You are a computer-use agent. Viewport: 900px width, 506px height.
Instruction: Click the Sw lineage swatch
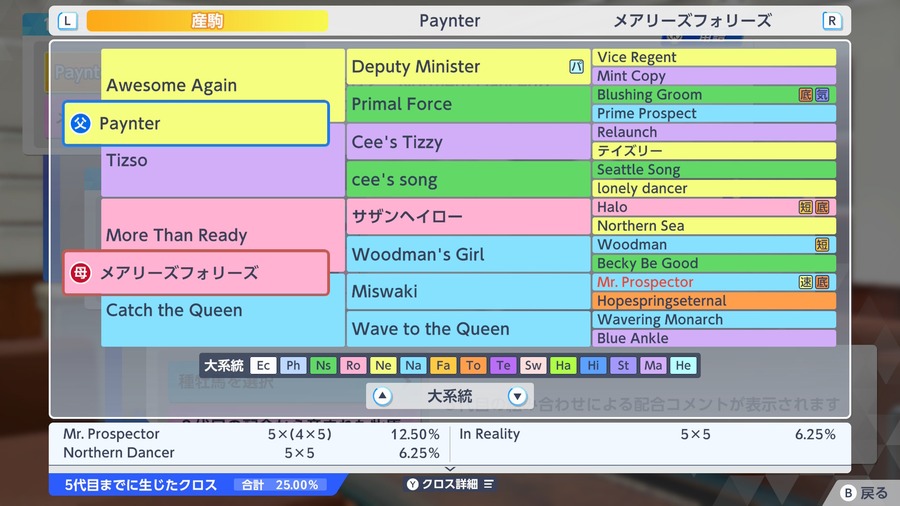pos(533,365)
